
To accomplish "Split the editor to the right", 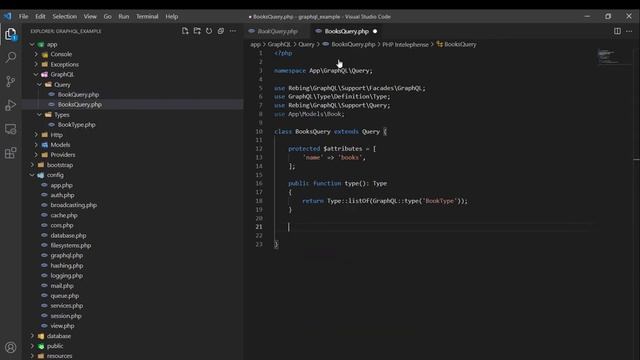I will coord(617,31).
